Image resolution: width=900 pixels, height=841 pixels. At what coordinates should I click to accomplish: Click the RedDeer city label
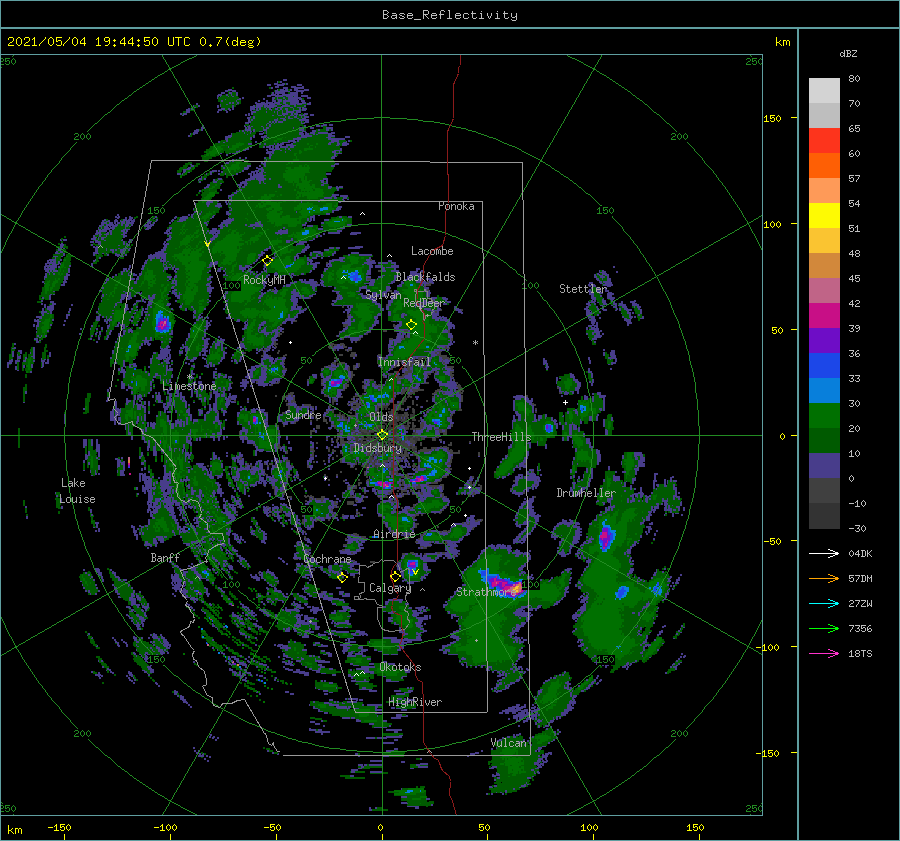coord(424,303)
